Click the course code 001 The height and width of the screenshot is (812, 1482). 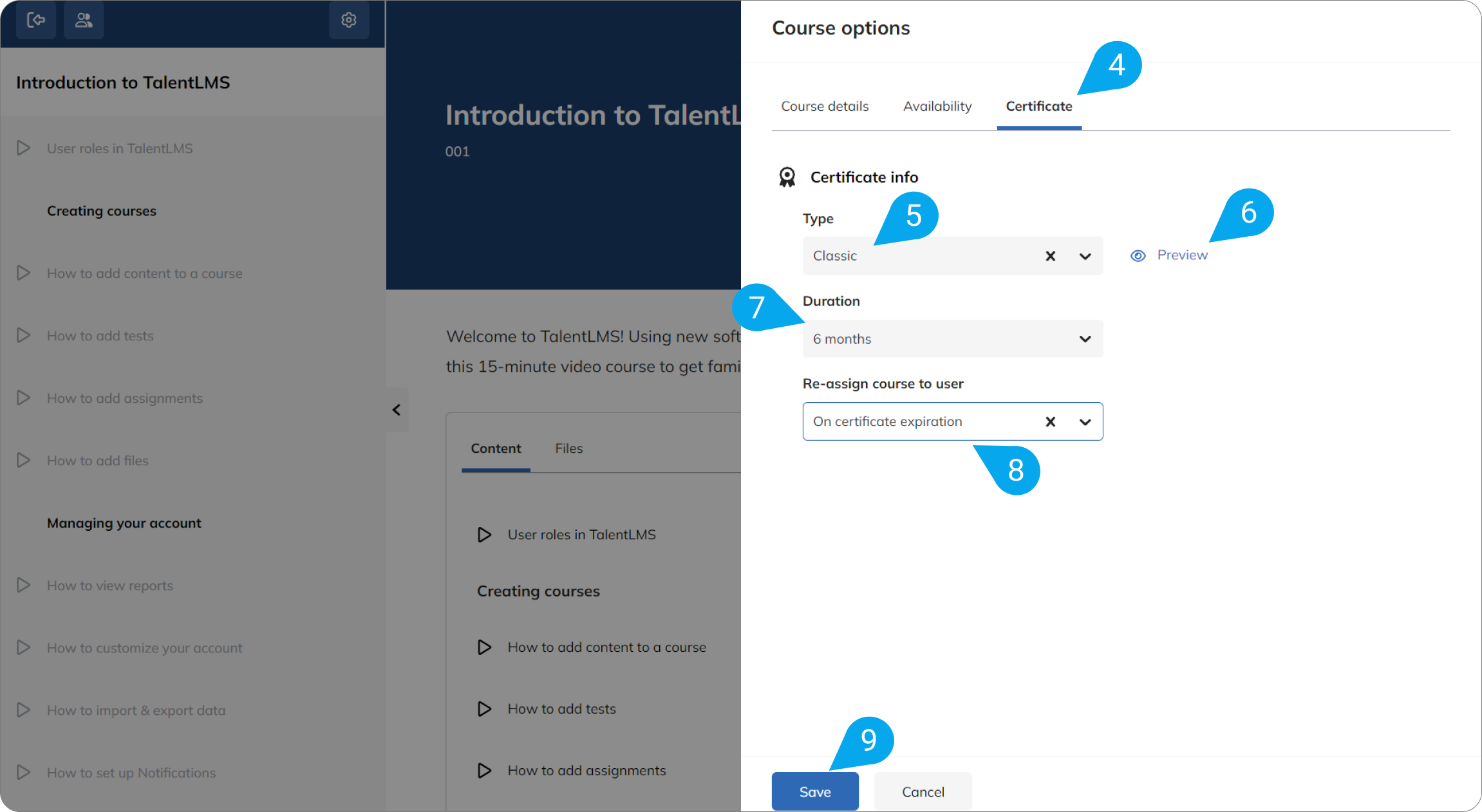click(x=458, y=152)
